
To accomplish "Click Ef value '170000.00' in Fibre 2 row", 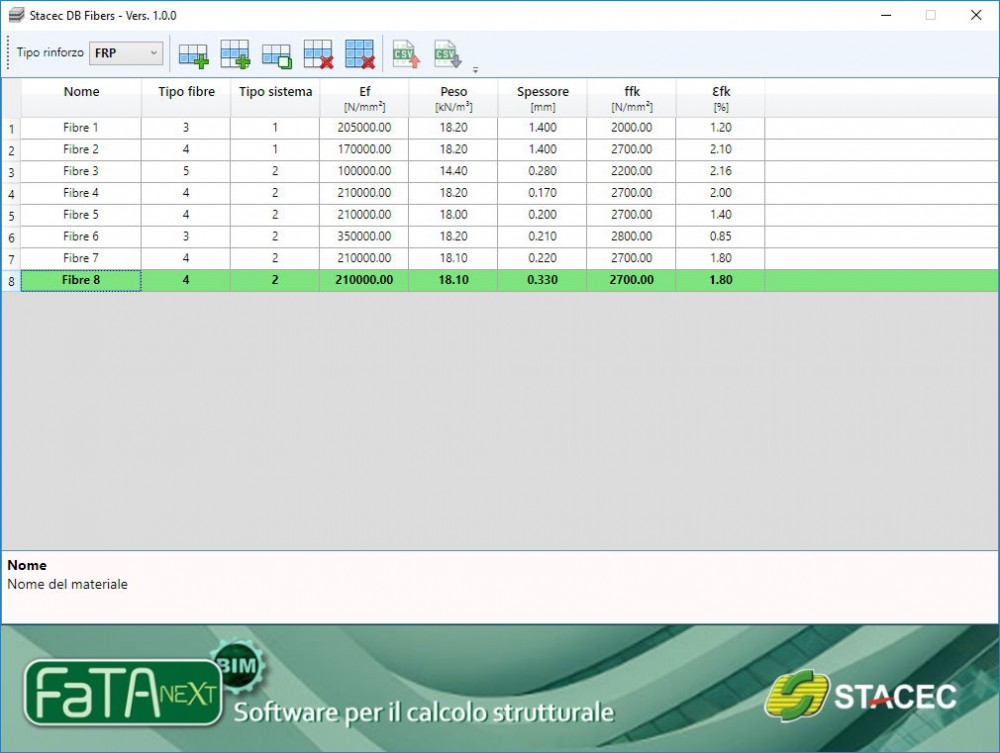I will pyautogui.click(x=364, y=150).
